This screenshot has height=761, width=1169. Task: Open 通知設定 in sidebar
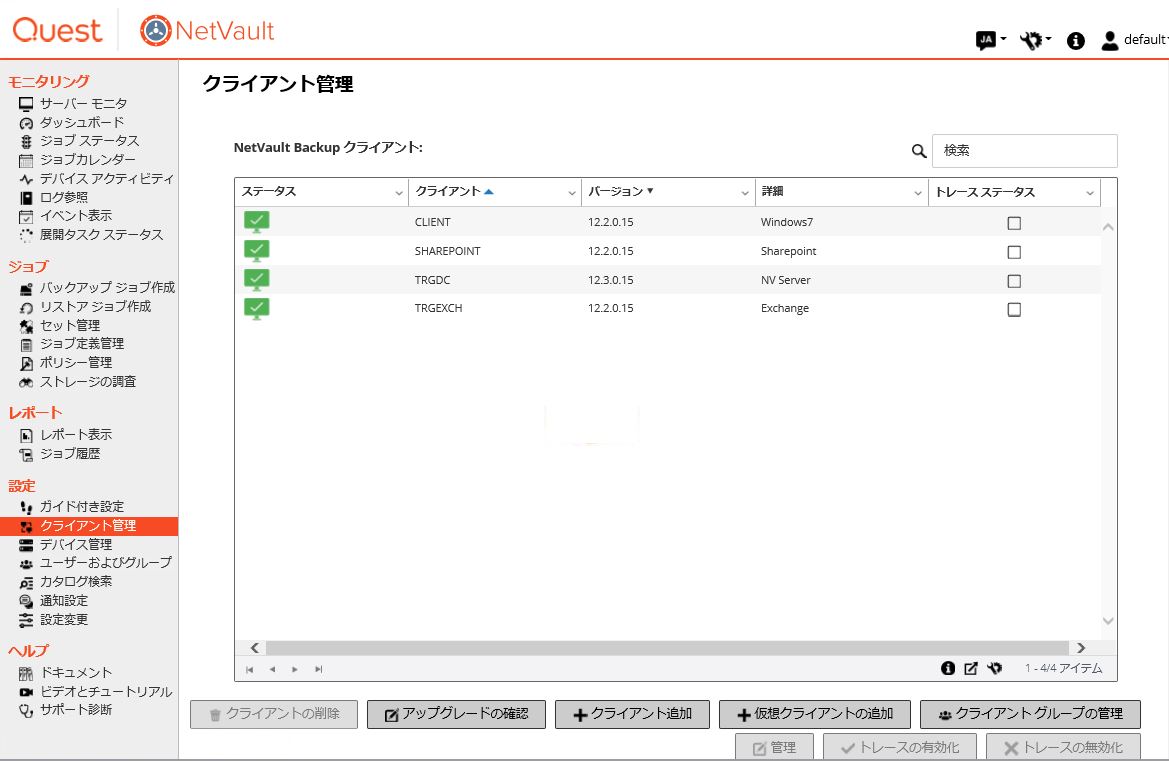coord(64,601)
